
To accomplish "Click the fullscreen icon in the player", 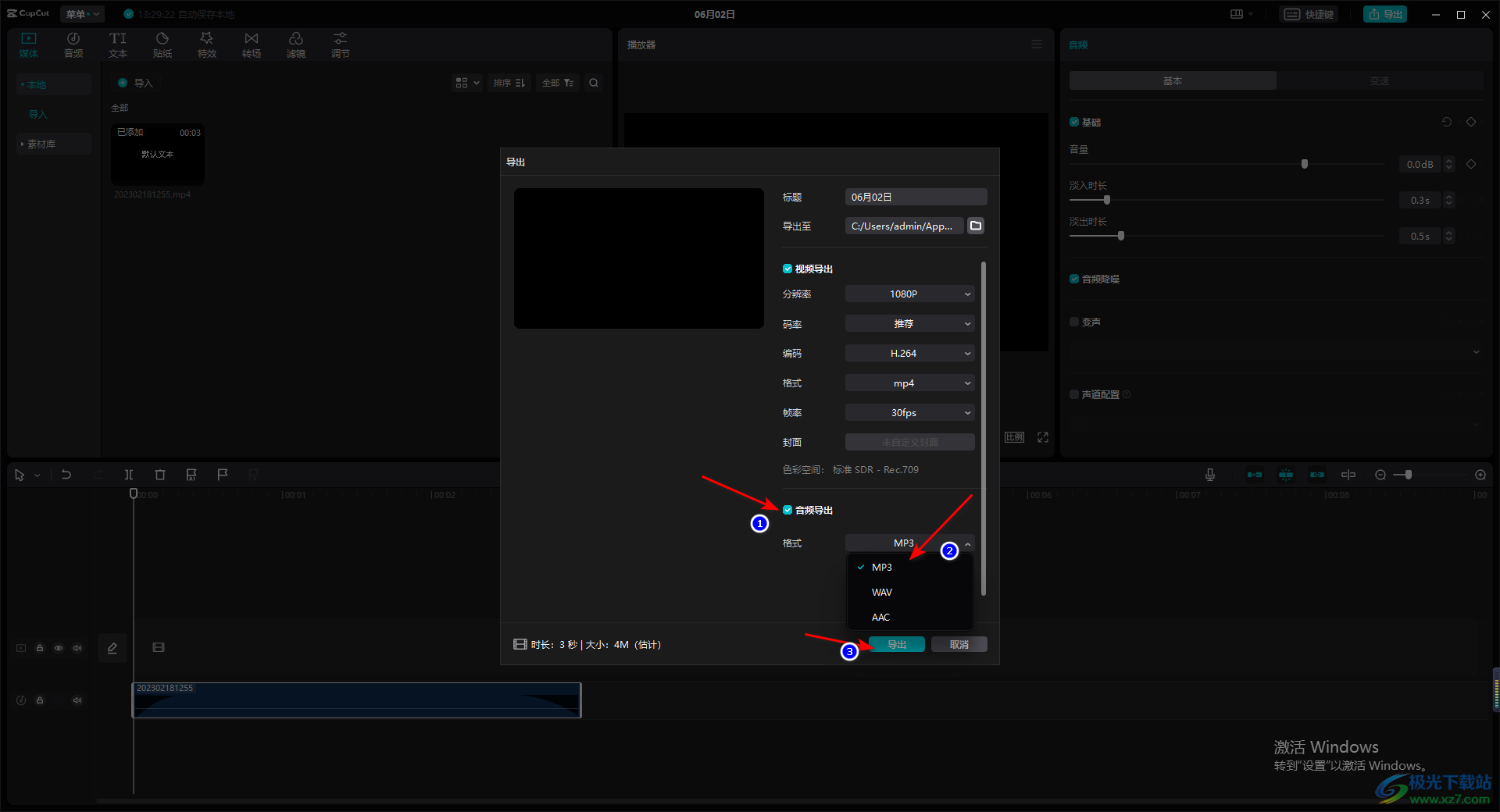I will 1043,437.
